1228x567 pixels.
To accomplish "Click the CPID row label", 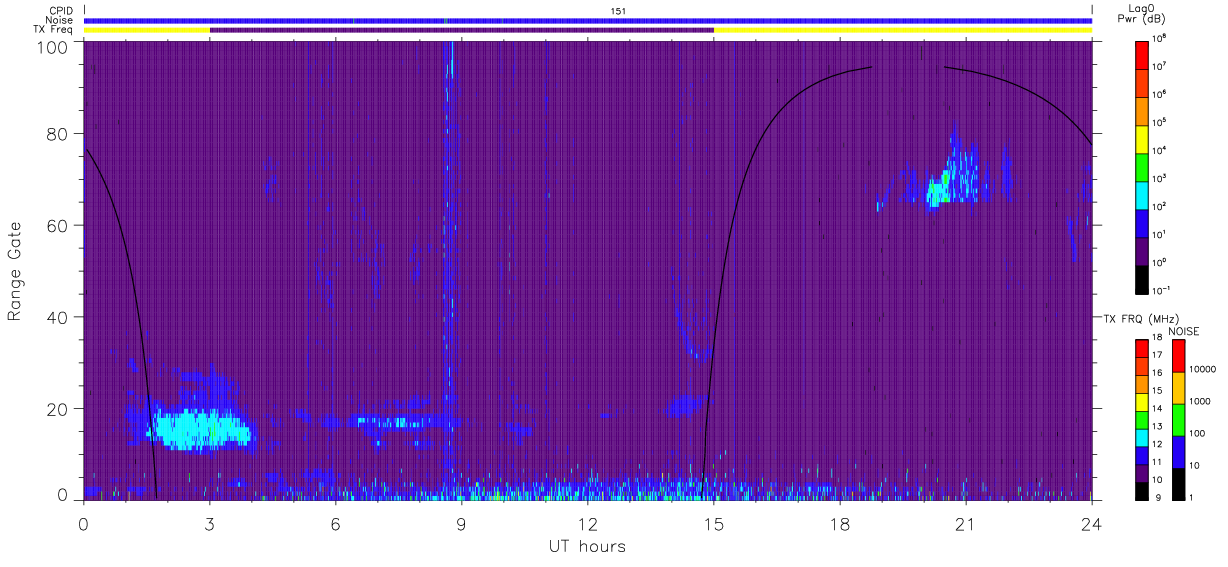I will pos(62,11).
